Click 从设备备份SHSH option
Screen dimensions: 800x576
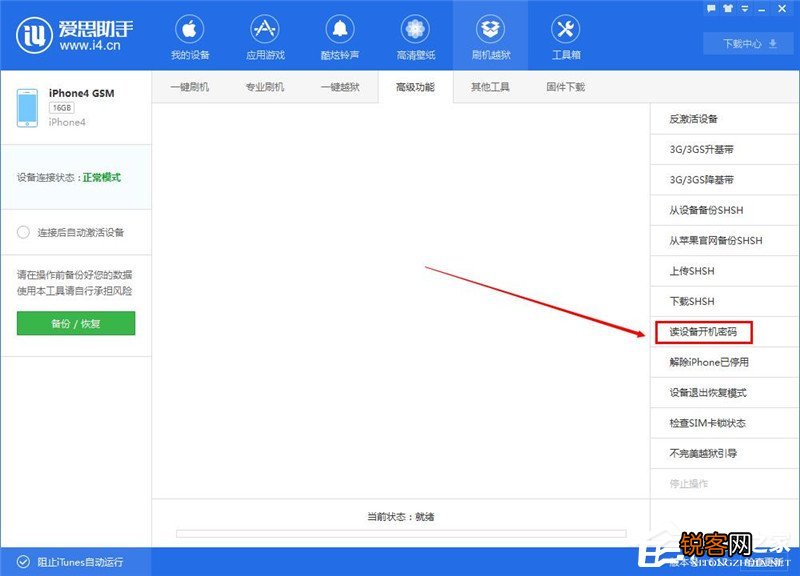tap(724, 210)
